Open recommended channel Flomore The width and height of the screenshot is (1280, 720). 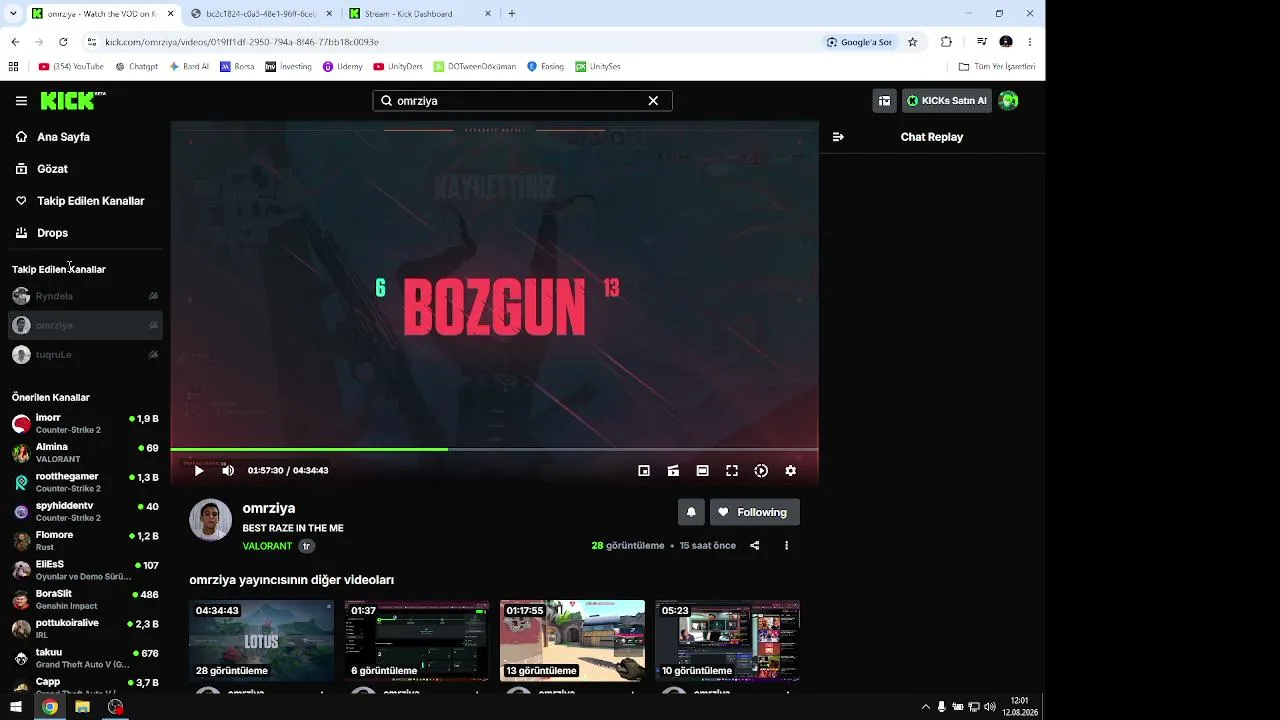85,540
